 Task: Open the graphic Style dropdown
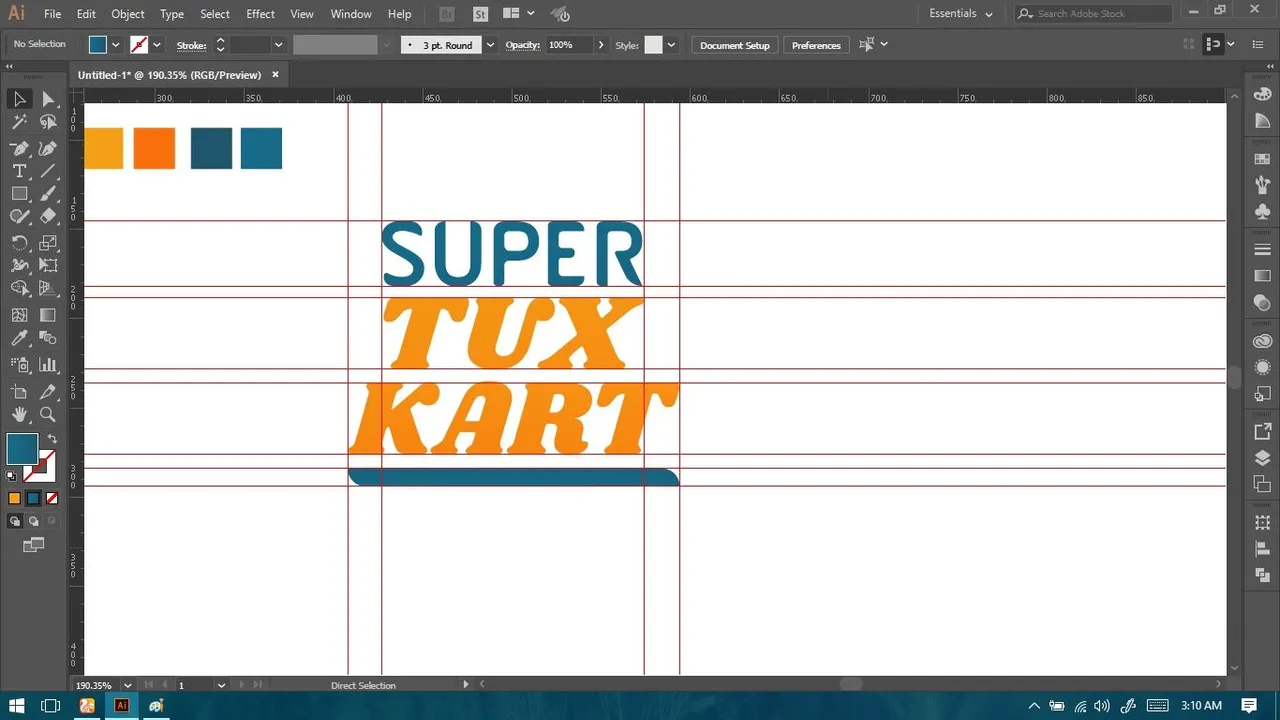[671, 45]
